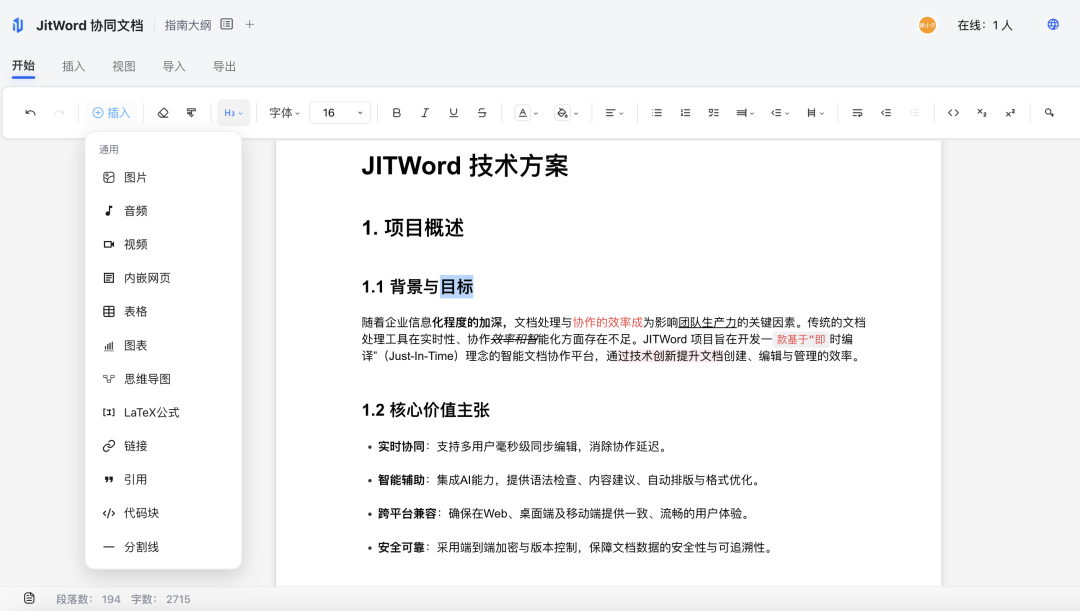1080x611 pixels.
Task: Open the text alignment dropdown
Action: [614, 112]
